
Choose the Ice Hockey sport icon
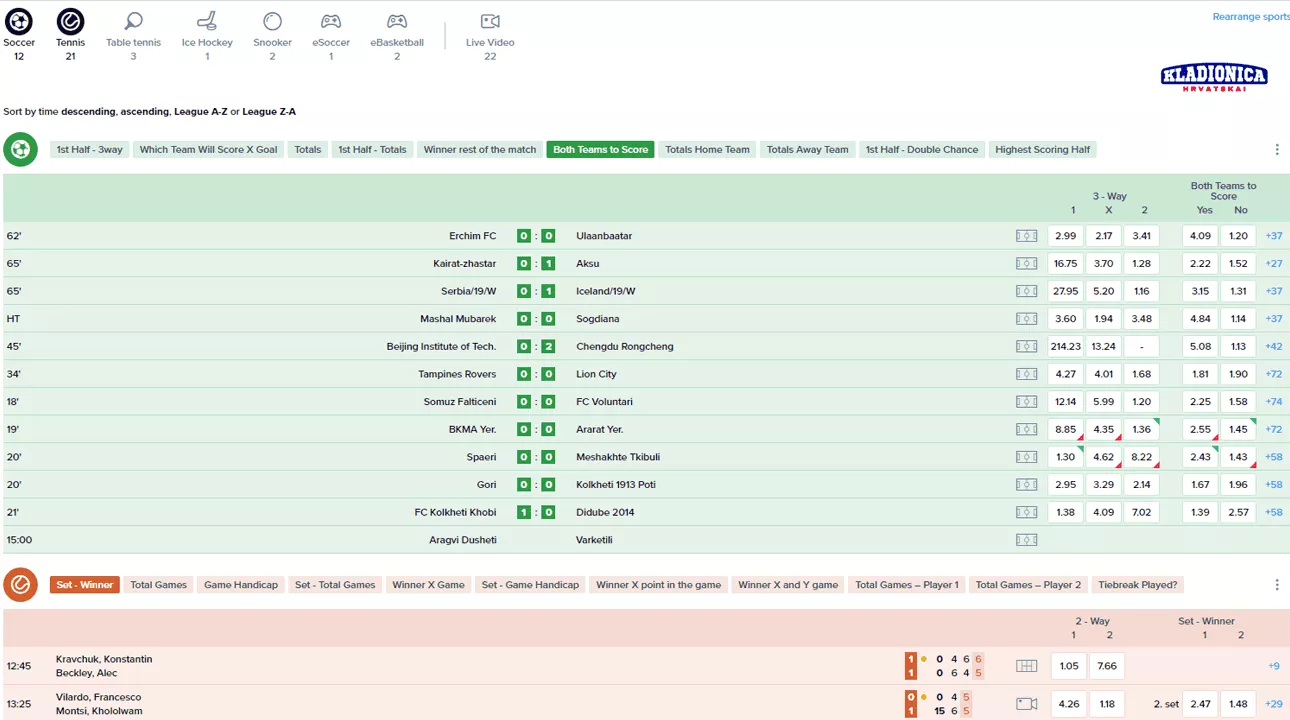coord(207,22)
